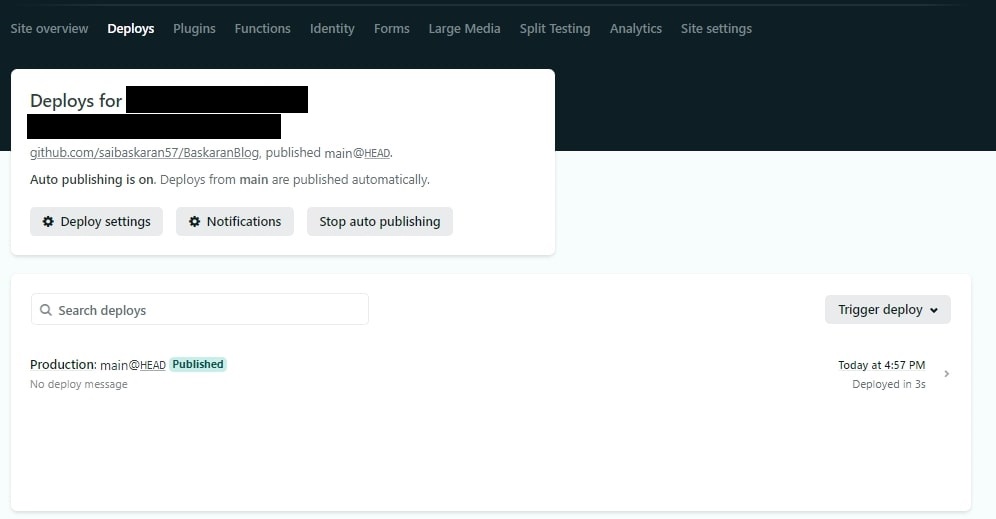This screenshot has width=996, height=519.
Task: Click the 'Today at 4:57 PM' timestamp
Action: pos(882,365)
